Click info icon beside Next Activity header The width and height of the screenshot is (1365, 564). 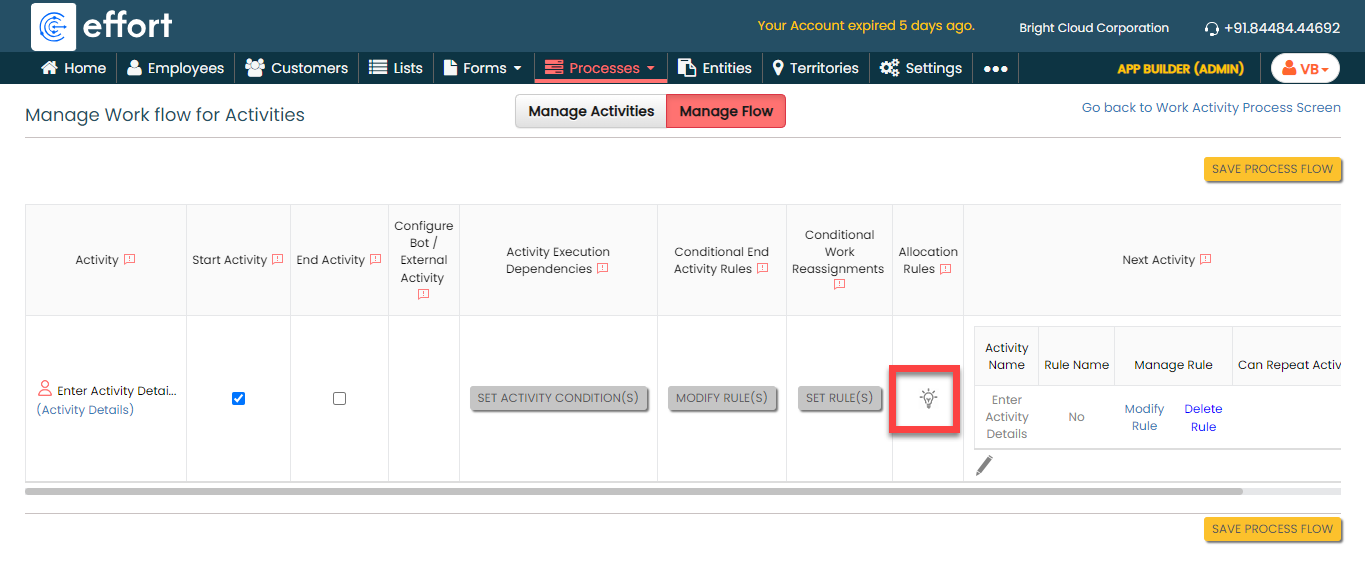[1205, 260]
